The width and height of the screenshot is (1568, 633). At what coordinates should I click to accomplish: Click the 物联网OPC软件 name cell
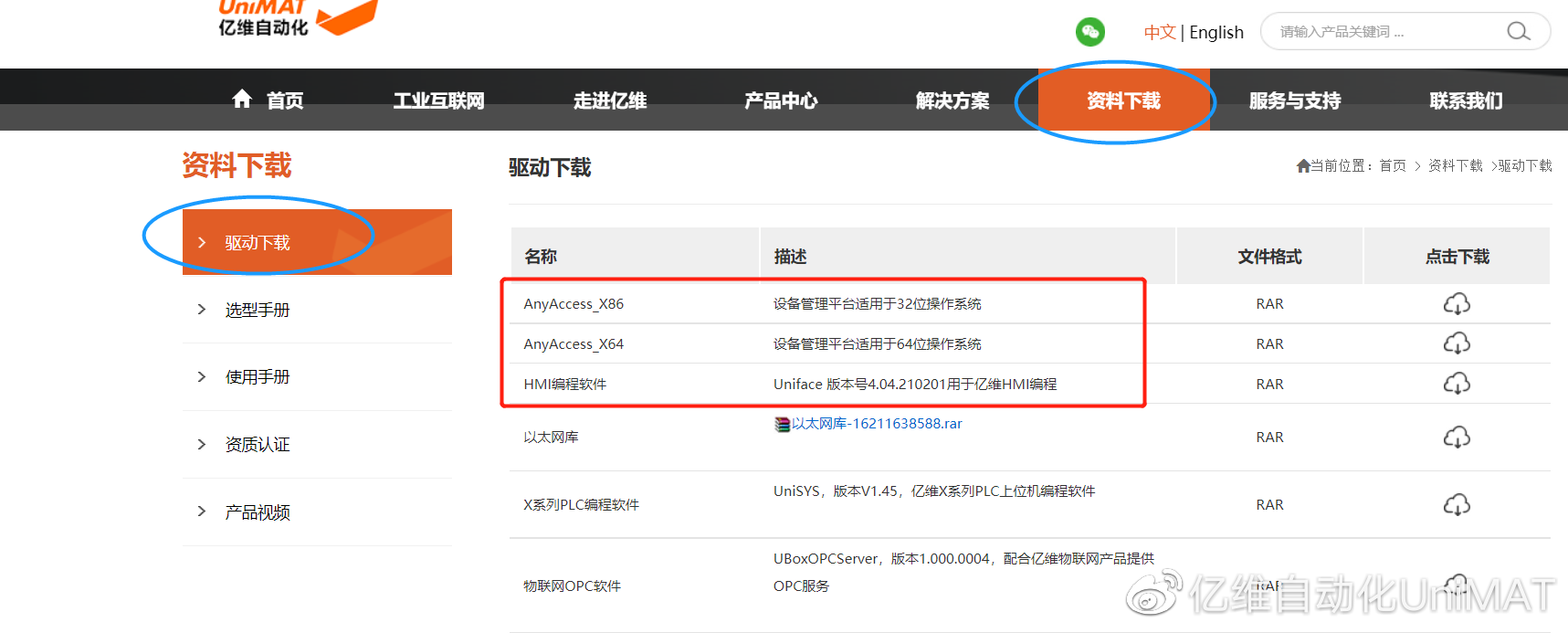[572, 586]
